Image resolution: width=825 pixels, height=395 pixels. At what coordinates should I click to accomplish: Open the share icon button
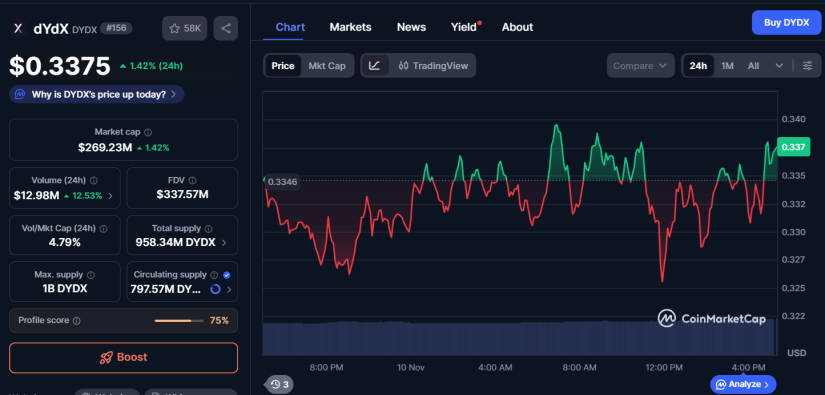(226, 28)
